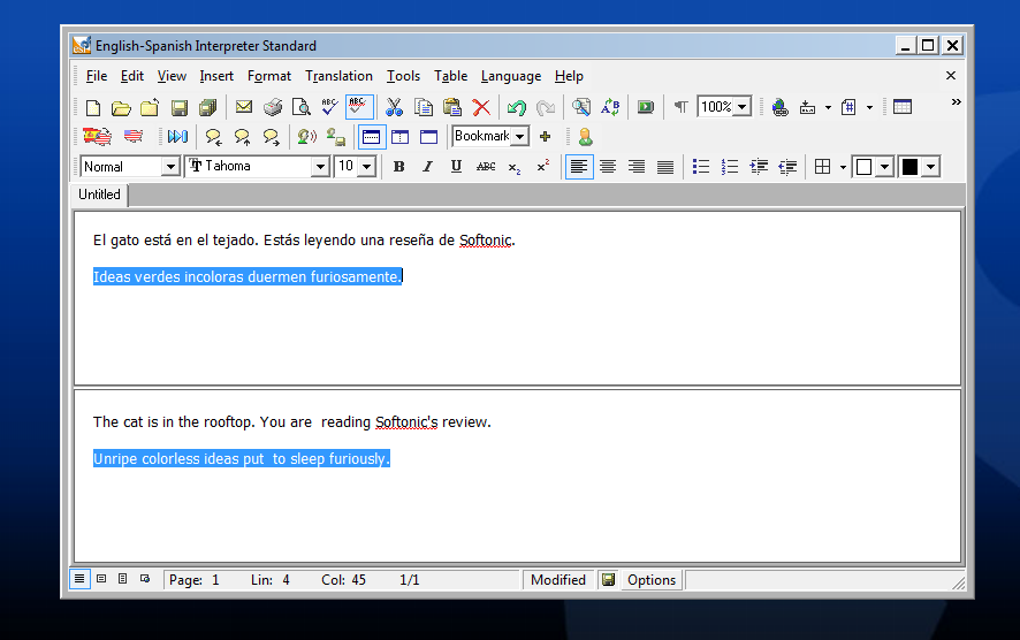This screenshot has height=640, width=1020.
Task: Toggle subscript formatting
Action: tap(514, 167)
